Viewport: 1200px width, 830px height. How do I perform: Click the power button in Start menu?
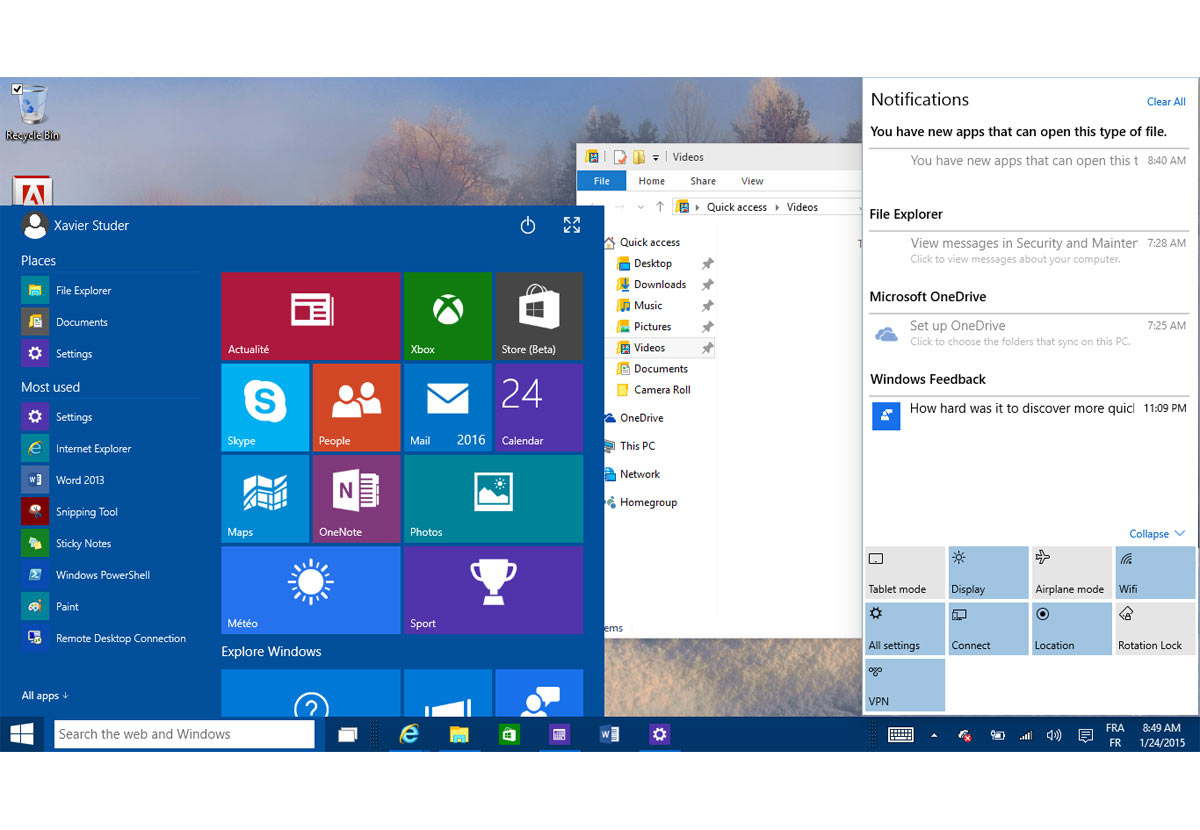[x=528, y=226]
